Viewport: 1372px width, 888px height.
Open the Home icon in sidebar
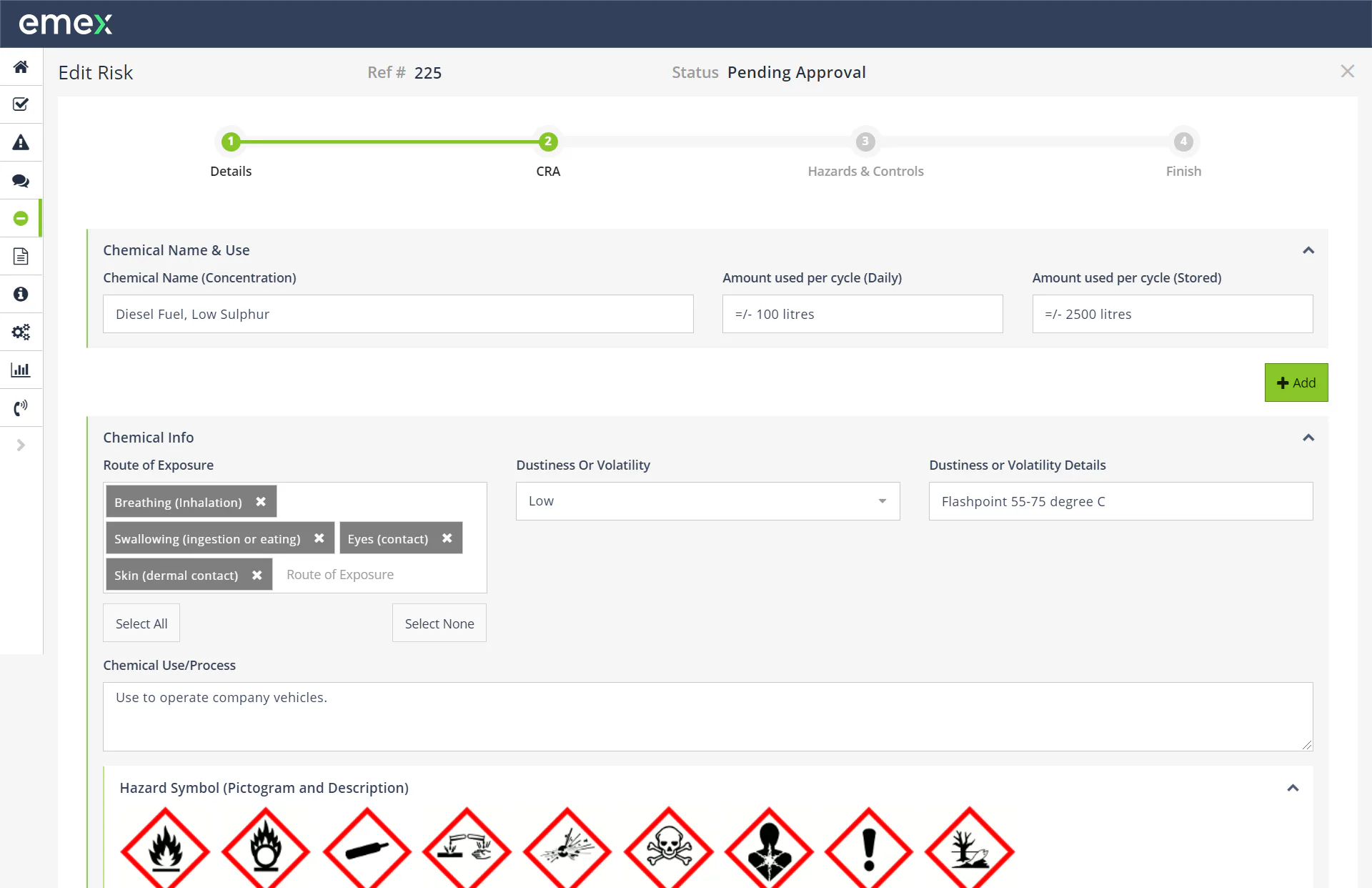click(21, 66)
